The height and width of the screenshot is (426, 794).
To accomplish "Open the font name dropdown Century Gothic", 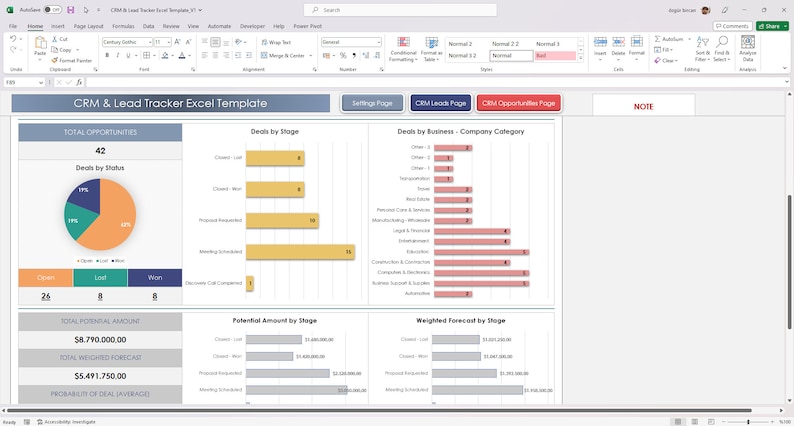I will click(150, 42).
